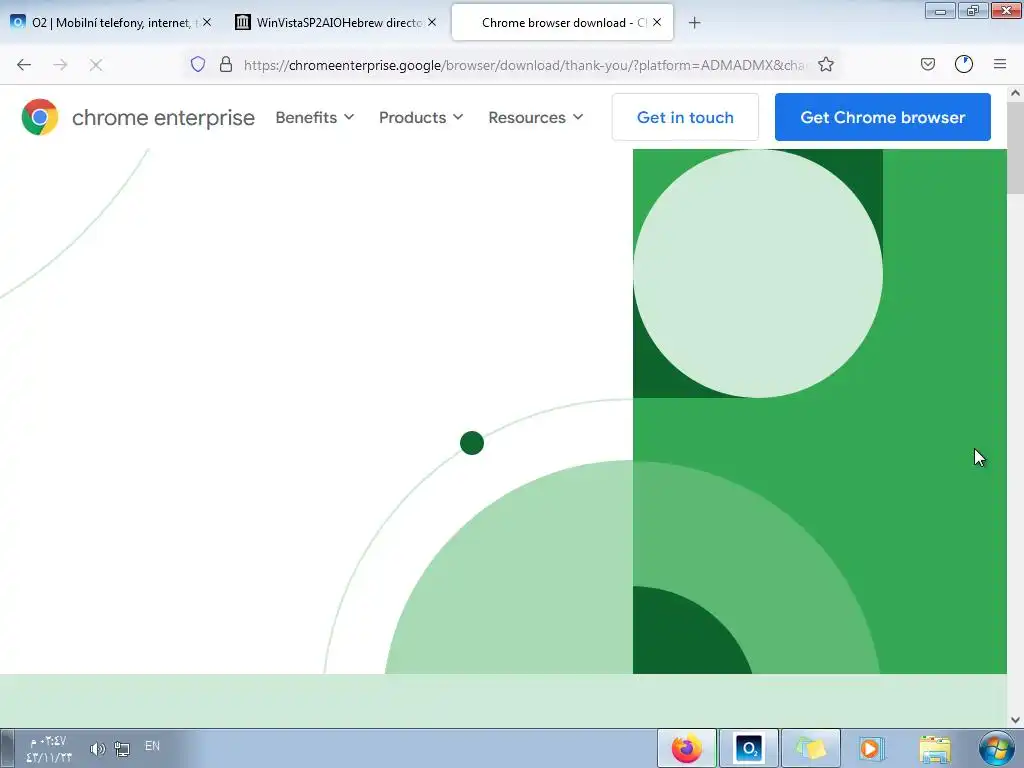The image size is (1024, 768).
Task: Open Sticky Notes taskbar icon
Action: (810, 748)
